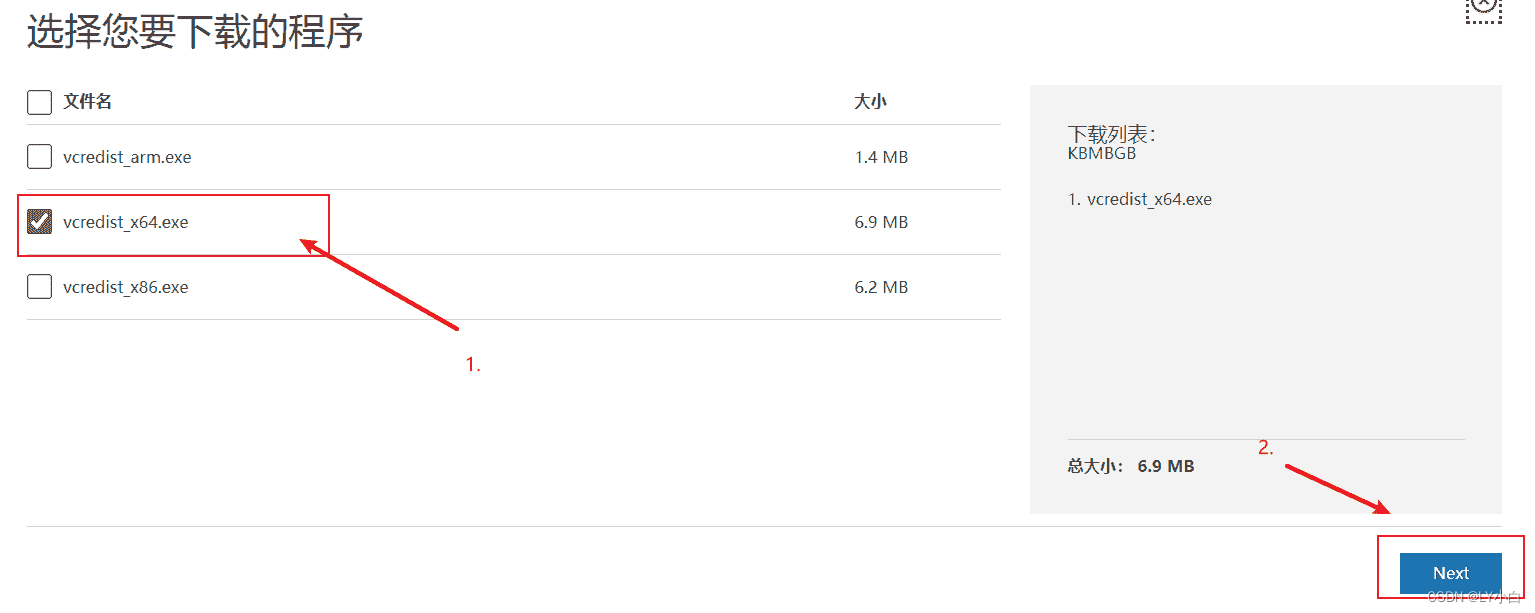Uncheck the vcredist_x64.exe checkbox

39,222
